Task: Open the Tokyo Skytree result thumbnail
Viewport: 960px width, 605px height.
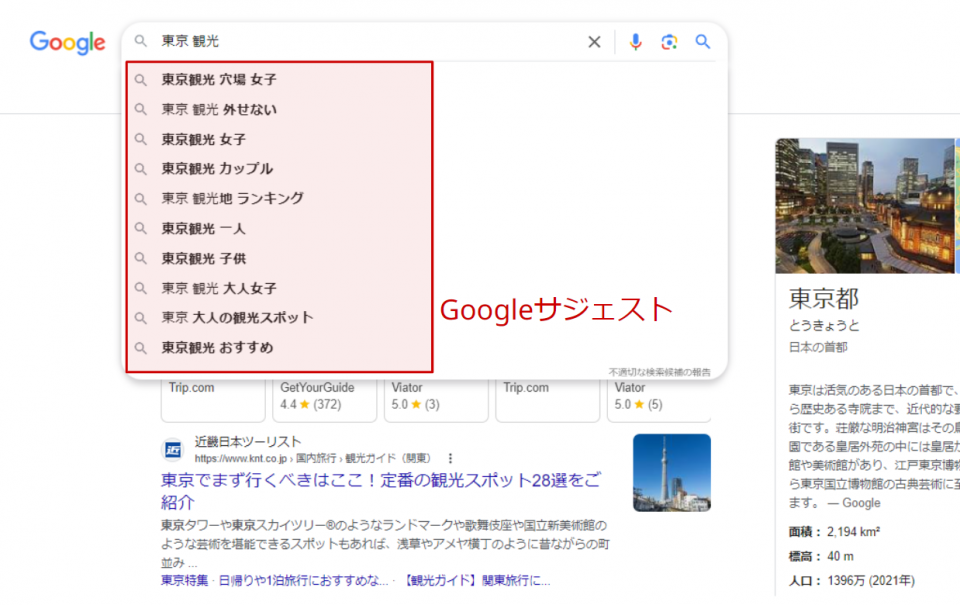Action: [x=671, y=472]
